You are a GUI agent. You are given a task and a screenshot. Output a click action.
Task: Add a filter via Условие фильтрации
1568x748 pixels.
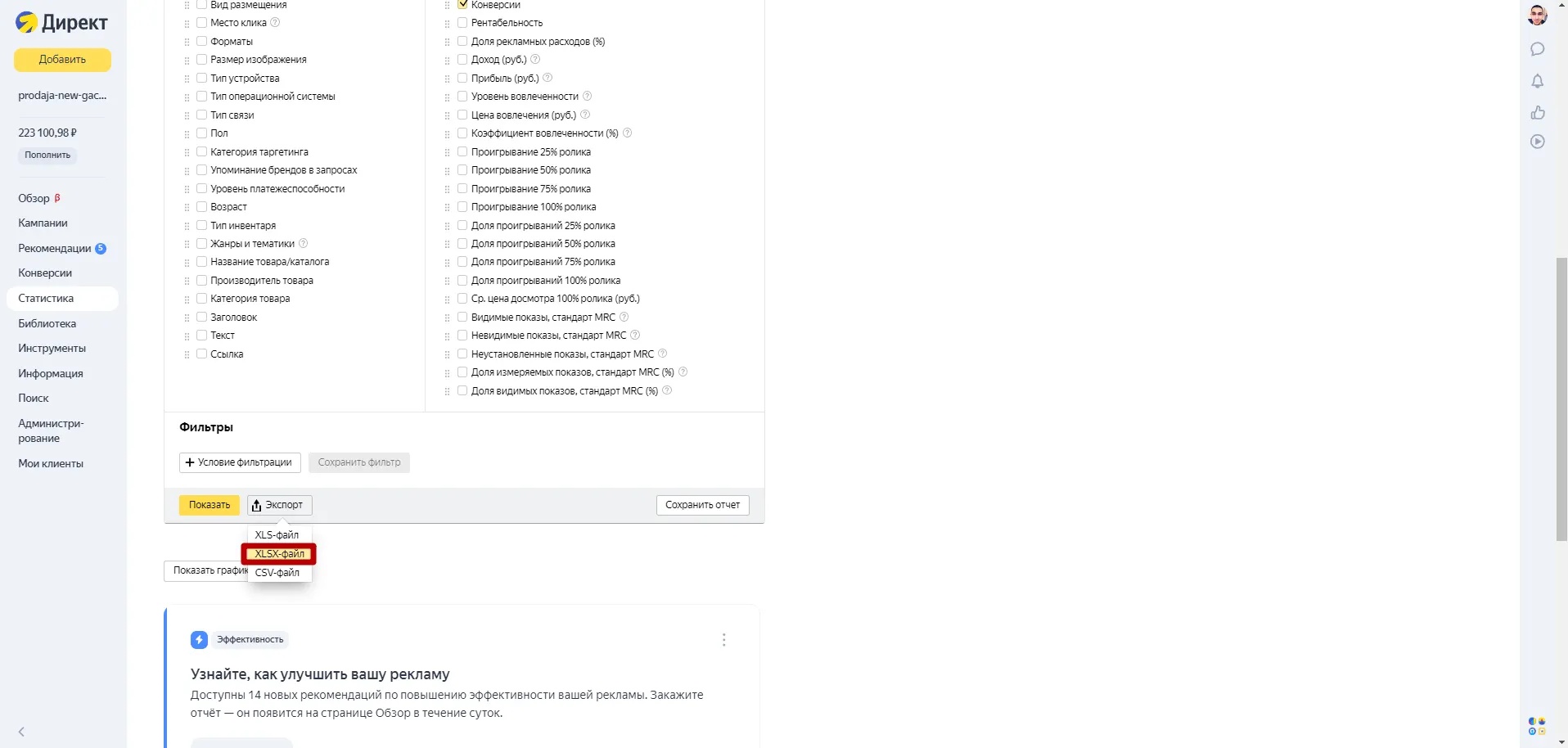240,462
